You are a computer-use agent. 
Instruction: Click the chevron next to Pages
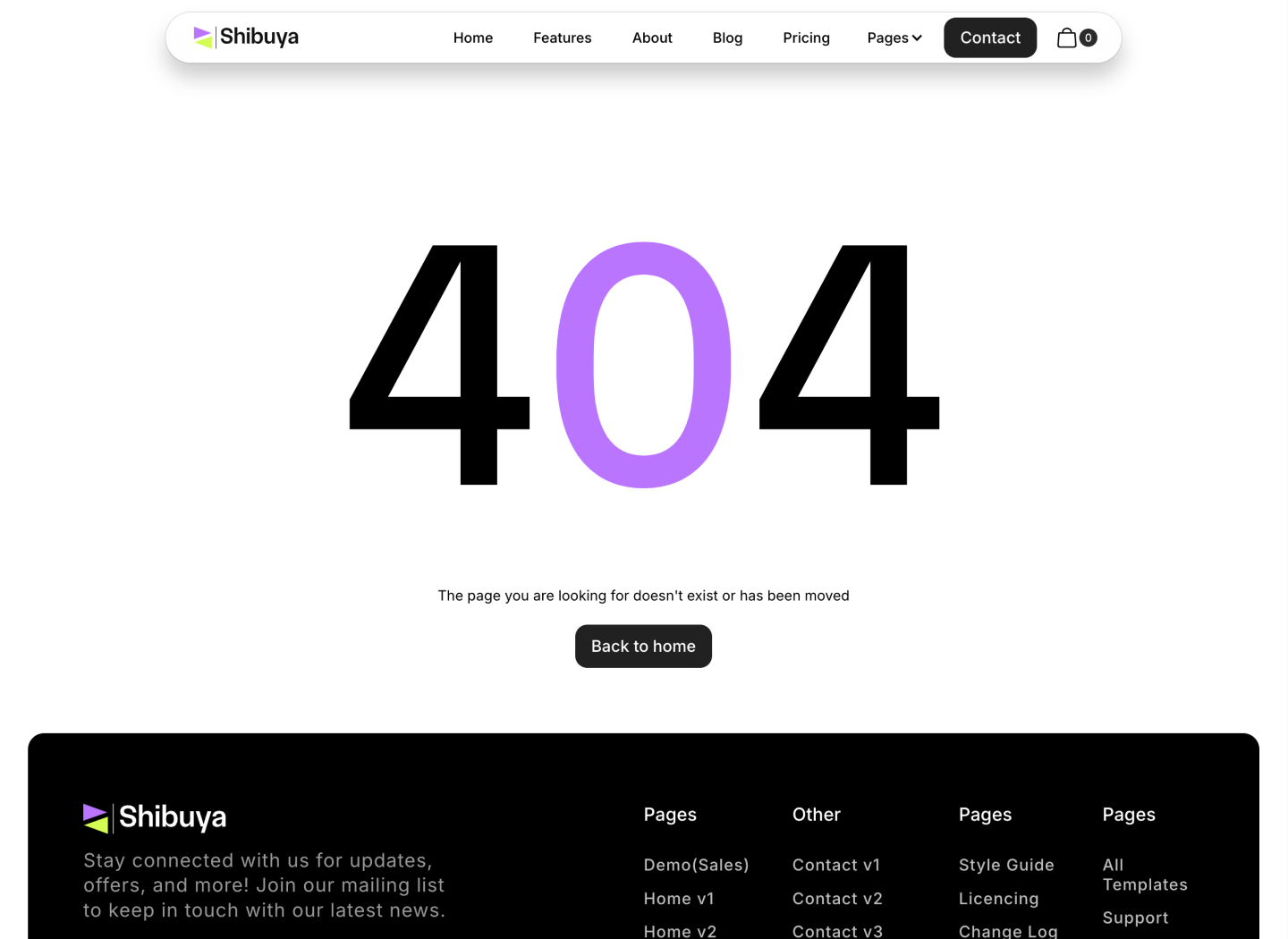click(917, 38)
